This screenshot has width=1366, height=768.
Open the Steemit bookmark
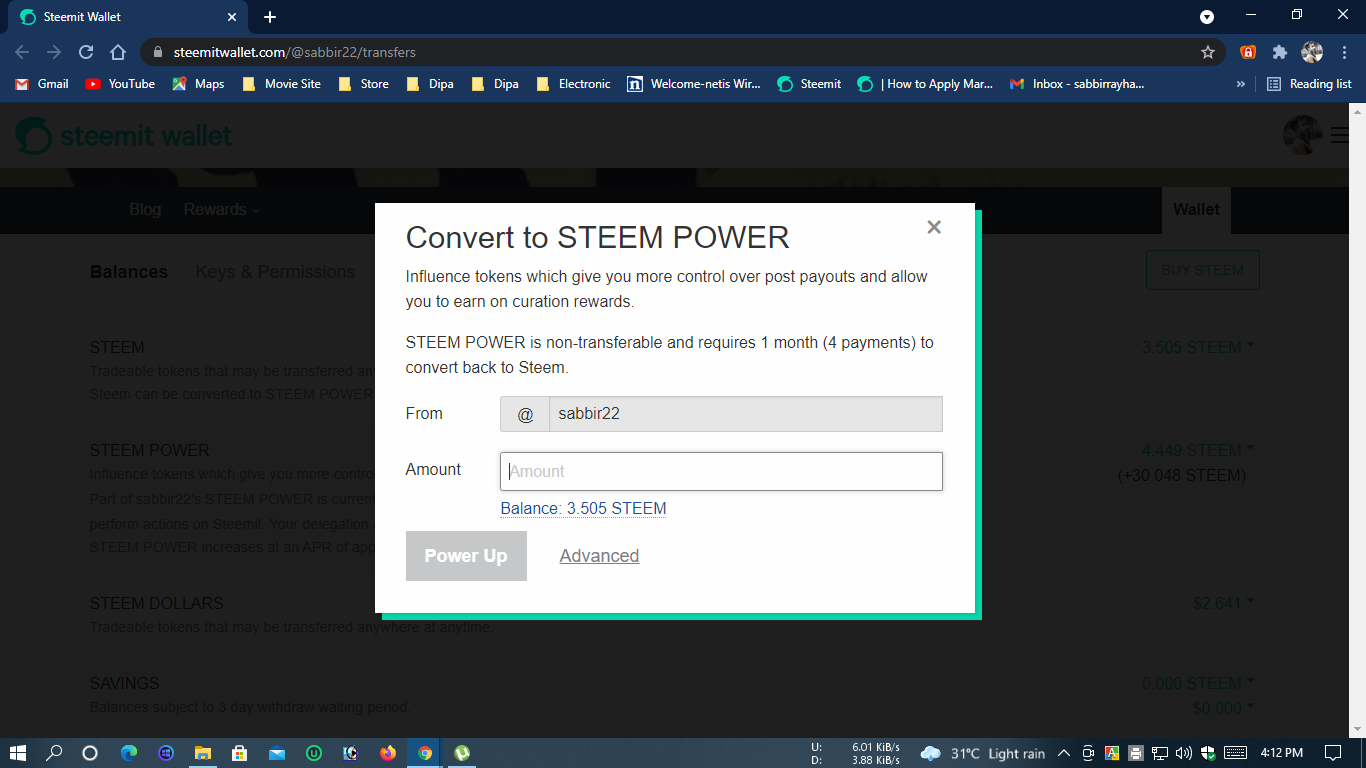[x=809, y=84]
